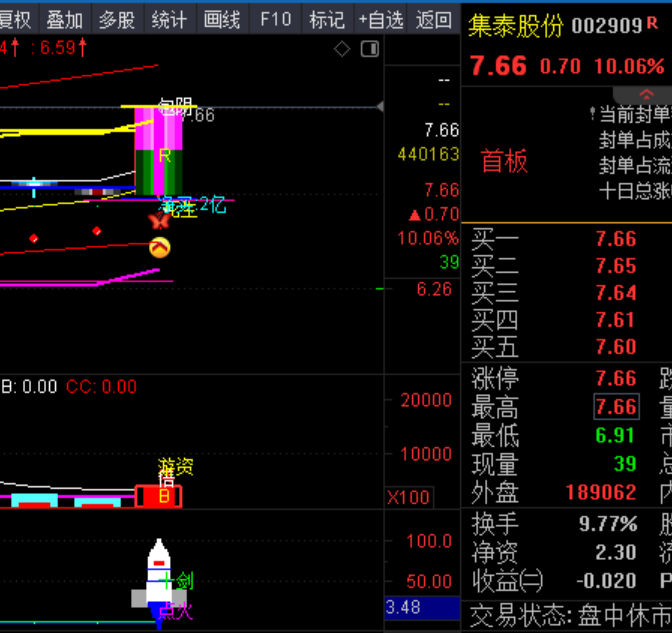672x633 pixels.
Task: Click the red diamond marker on the left
Action: (x=33, y=238)
